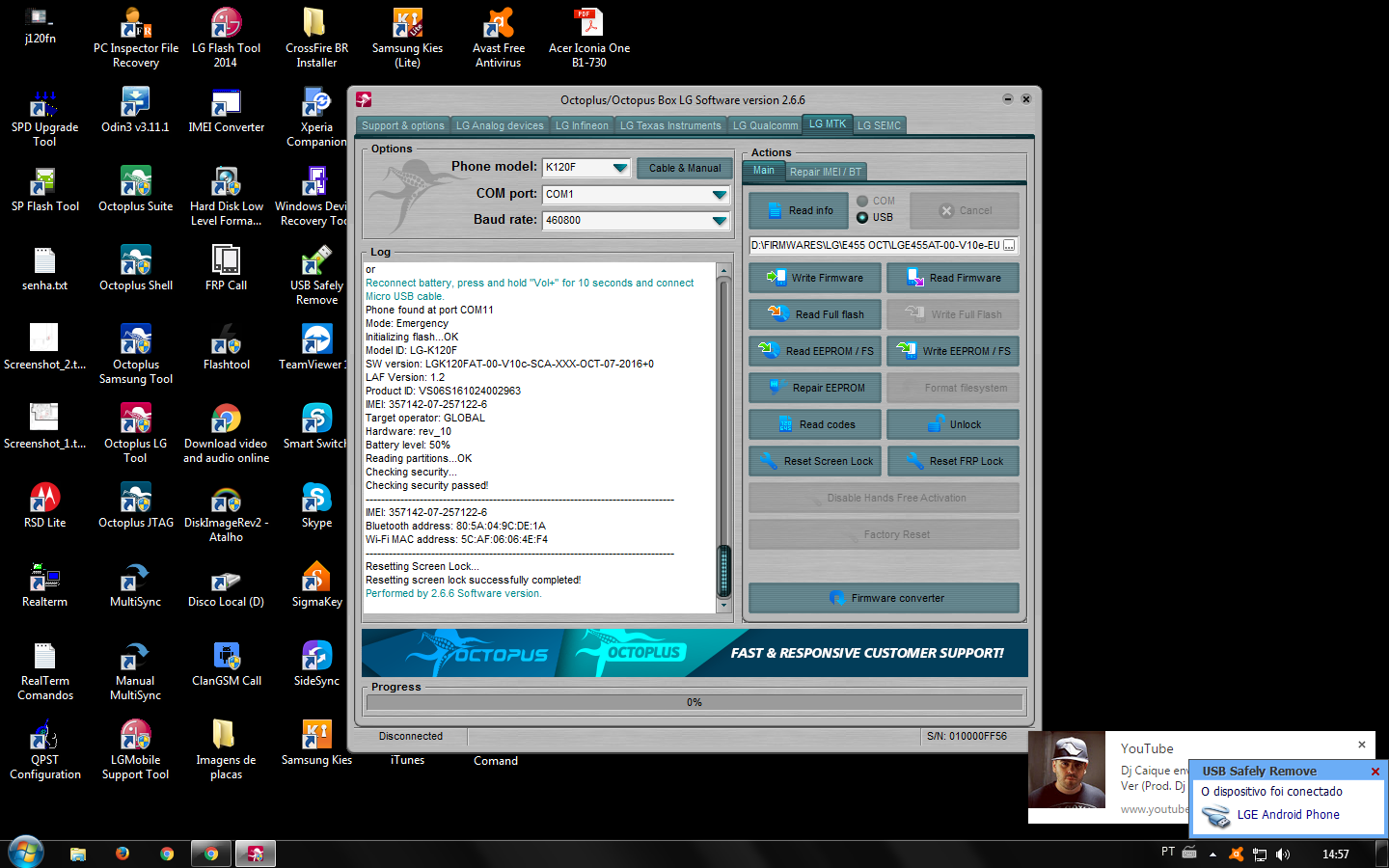Click Octoplus app icon in taskbar
1389x868 pixels.
[x=256, y=854]
